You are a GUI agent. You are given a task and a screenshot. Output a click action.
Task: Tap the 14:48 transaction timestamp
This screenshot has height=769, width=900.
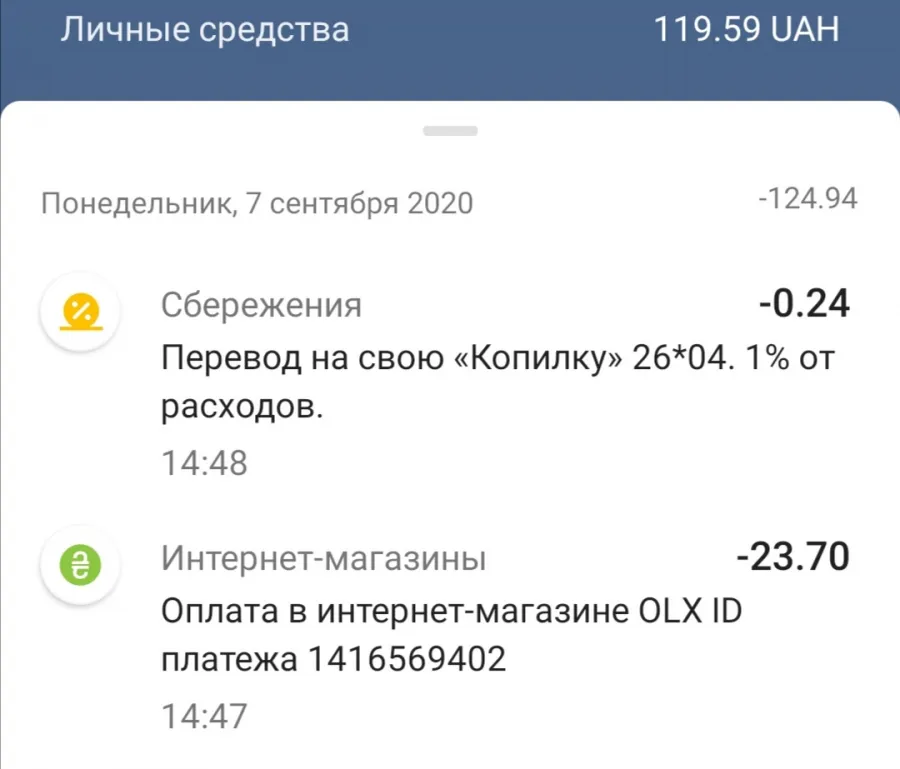(204, 463)
